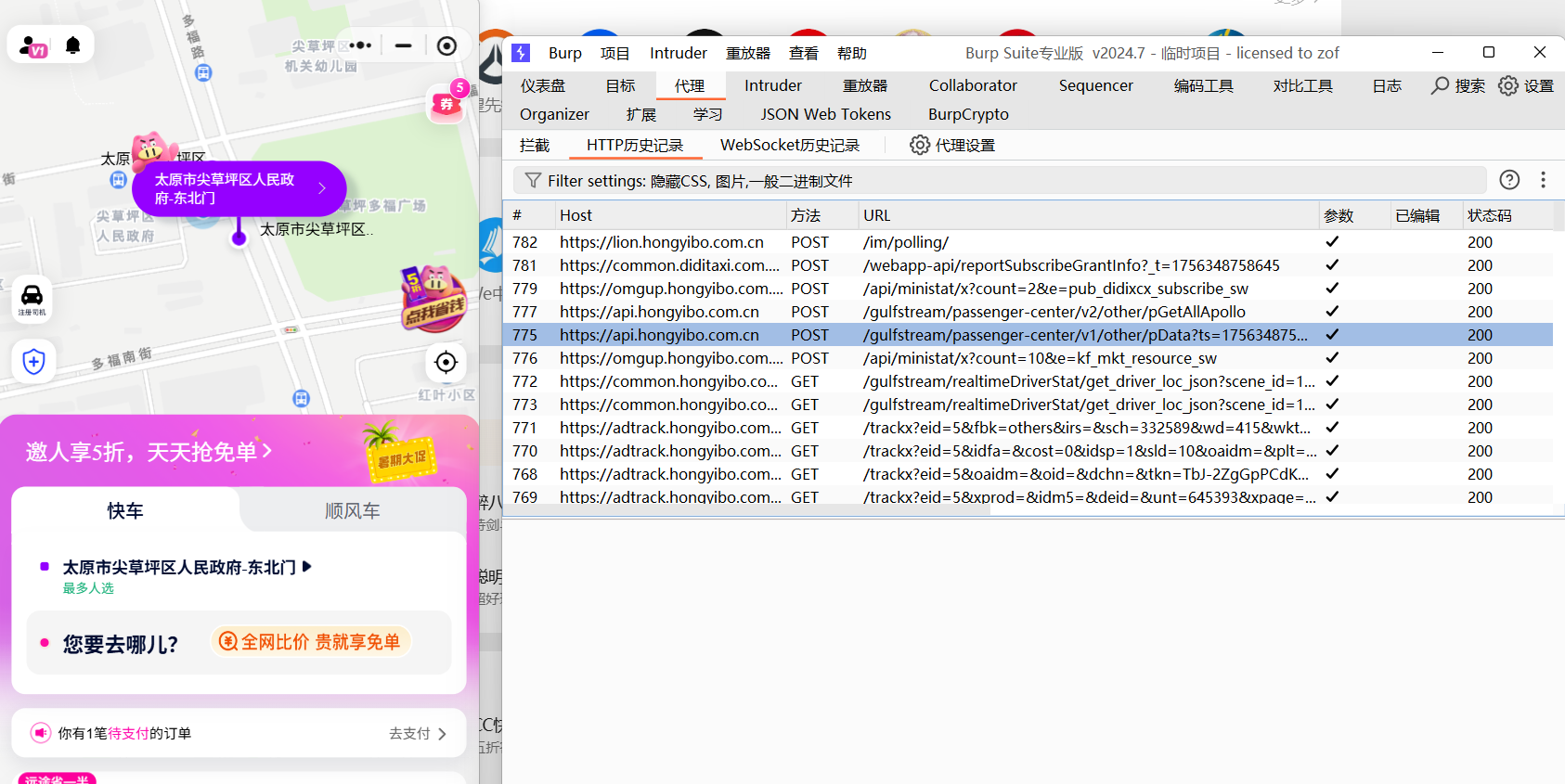This screenshot has height=784, width=1565.
Task: Open the 5折 money-saving promo icon
Action: pos(433,298)
